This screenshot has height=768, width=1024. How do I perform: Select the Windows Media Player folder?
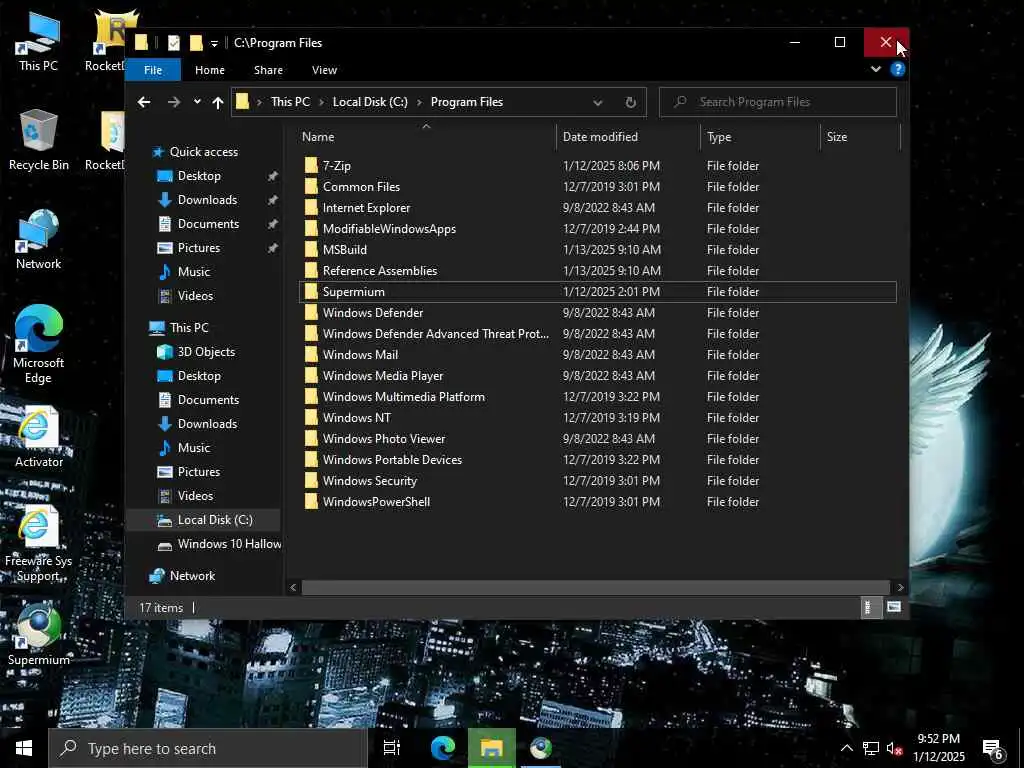tap(598, 376)
